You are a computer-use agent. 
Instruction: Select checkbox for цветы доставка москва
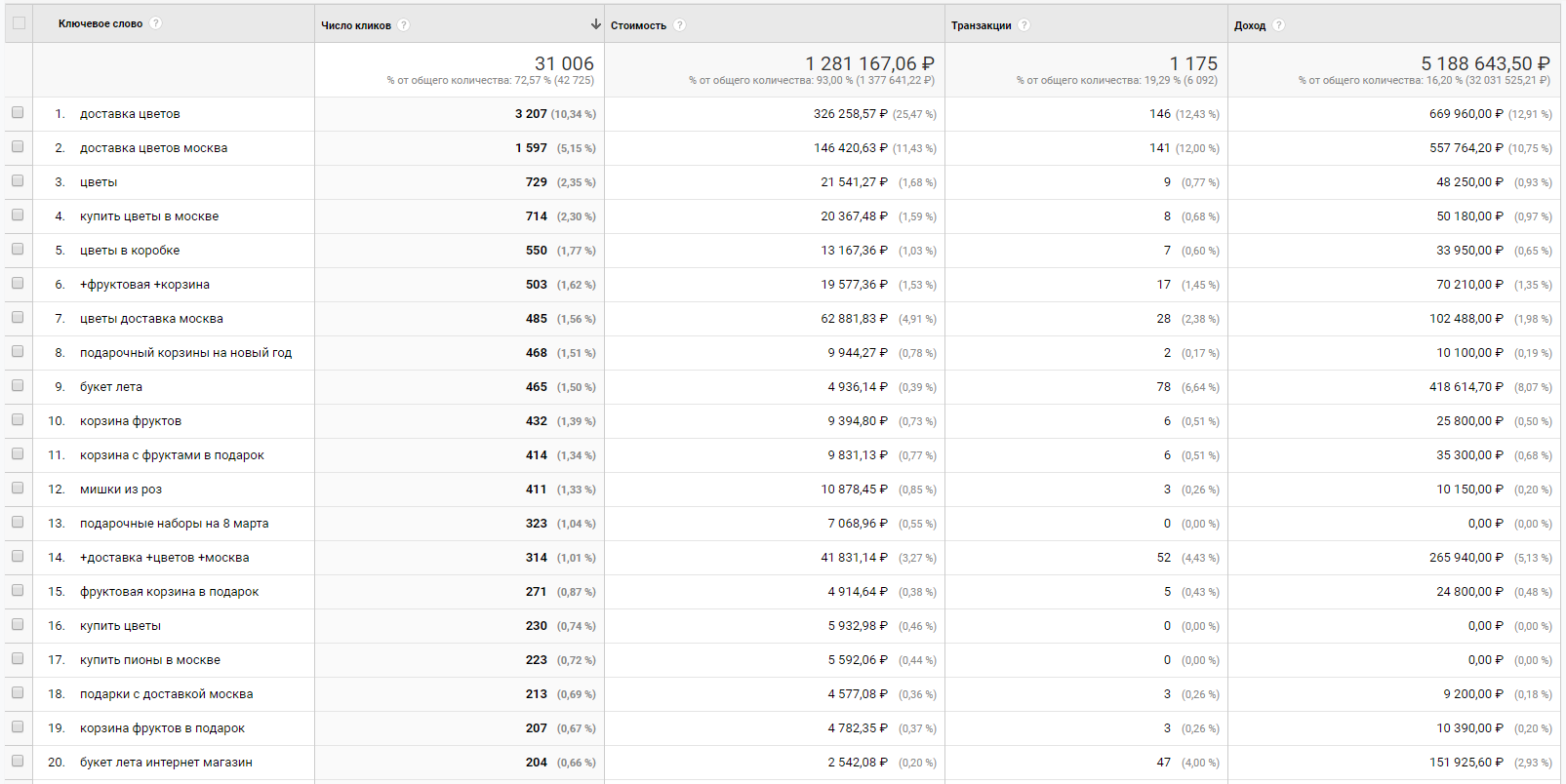point(18,318)
